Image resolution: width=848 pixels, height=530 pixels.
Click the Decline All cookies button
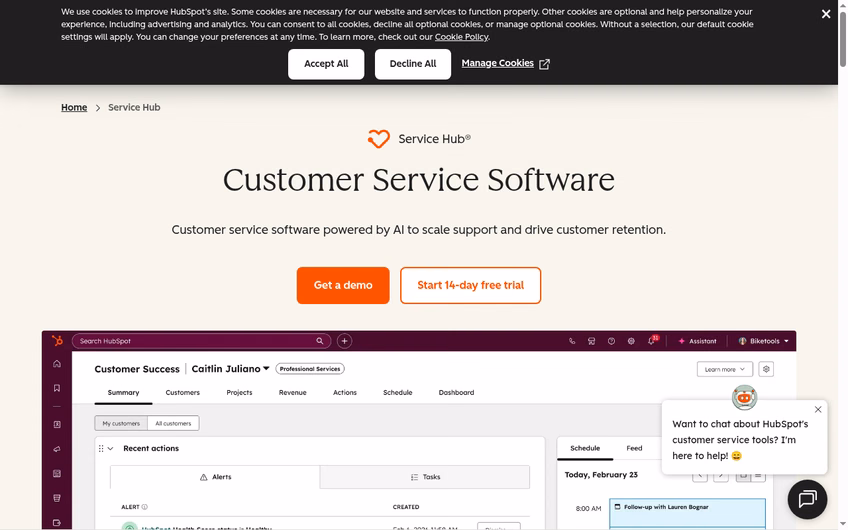[413, 64]
